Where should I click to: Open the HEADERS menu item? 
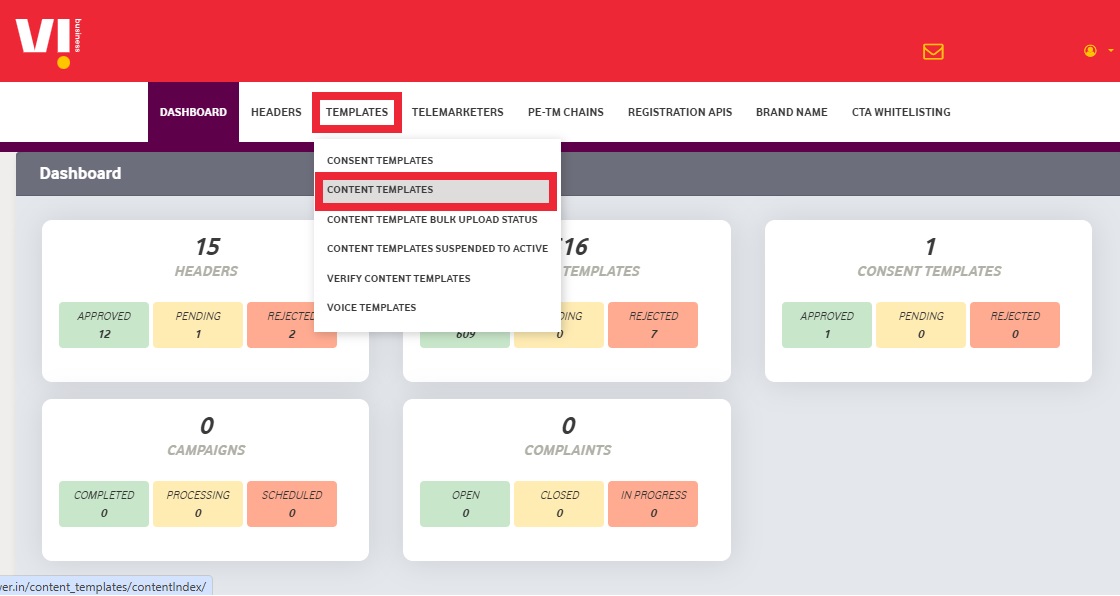click(x=275, y=112)
